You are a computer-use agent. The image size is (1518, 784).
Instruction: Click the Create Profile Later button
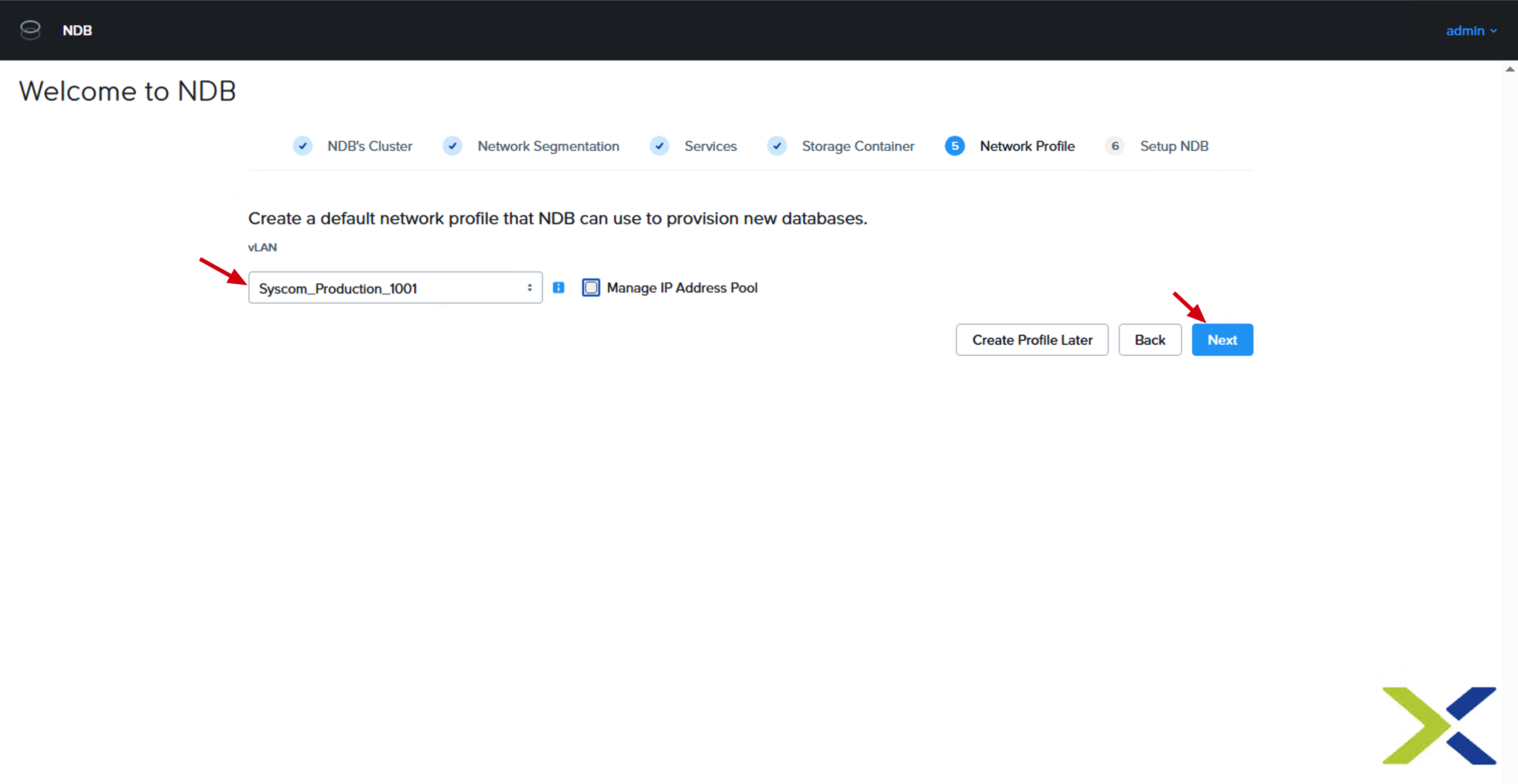[1032, 340]
